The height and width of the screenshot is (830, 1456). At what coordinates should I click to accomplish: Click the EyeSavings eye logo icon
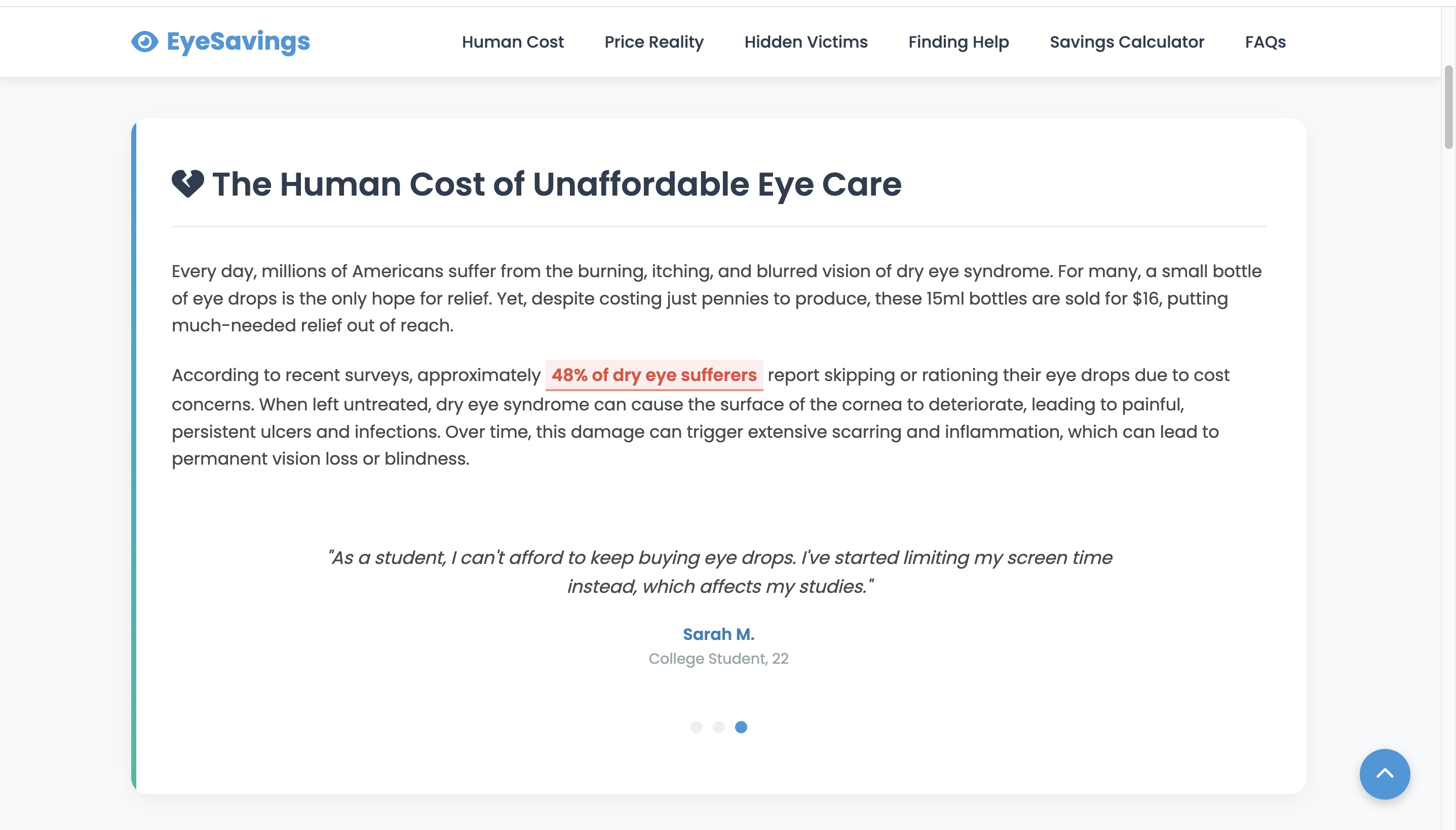145,42
